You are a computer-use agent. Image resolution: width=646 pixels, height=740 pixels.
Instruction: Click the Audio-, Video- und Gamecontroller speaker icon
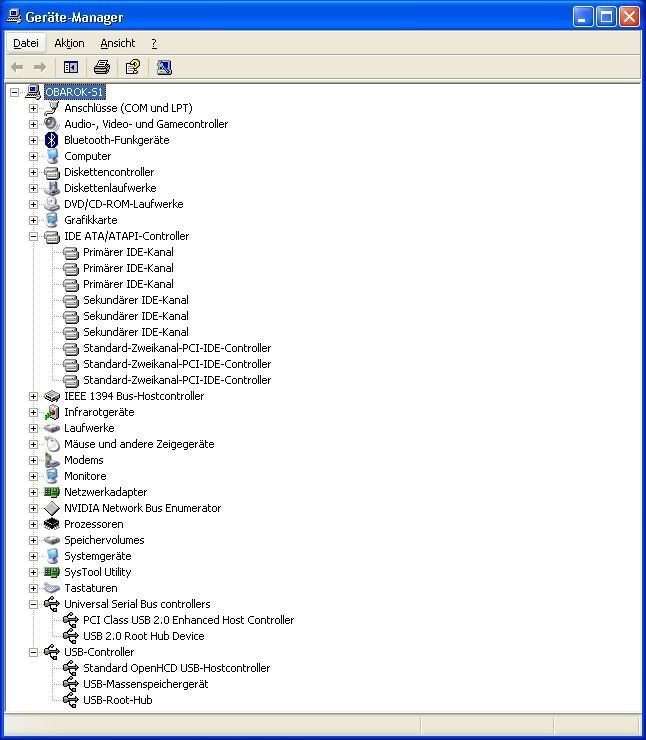[x=51, y=124]
